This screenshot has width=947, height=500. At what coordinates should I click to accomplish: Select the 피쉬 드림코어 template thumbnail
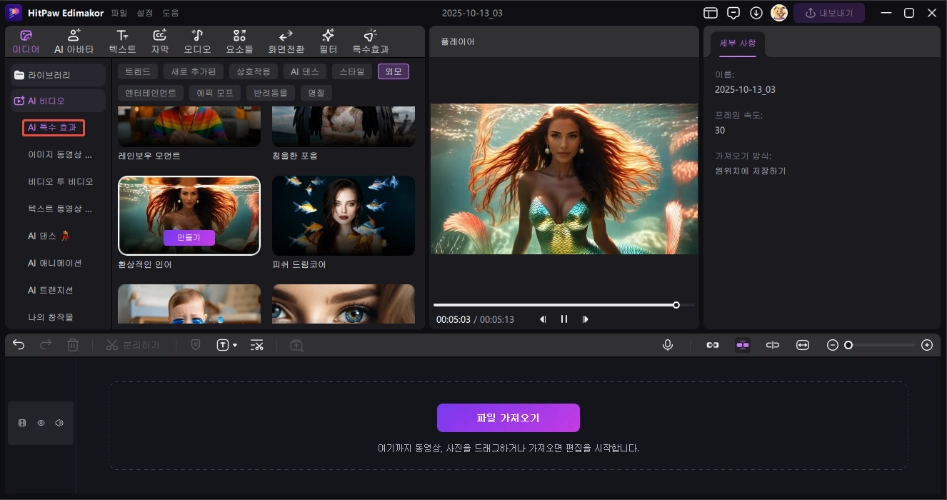point(343,215)
